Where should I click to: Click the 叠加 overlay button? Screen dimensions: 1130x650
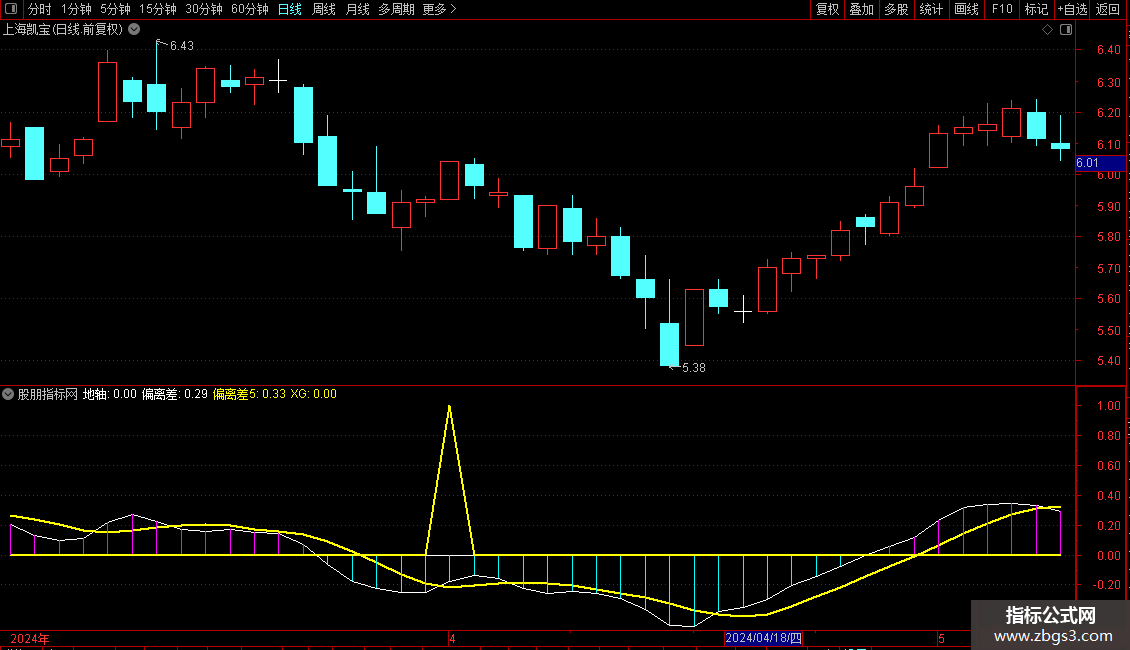coord(861,9)
